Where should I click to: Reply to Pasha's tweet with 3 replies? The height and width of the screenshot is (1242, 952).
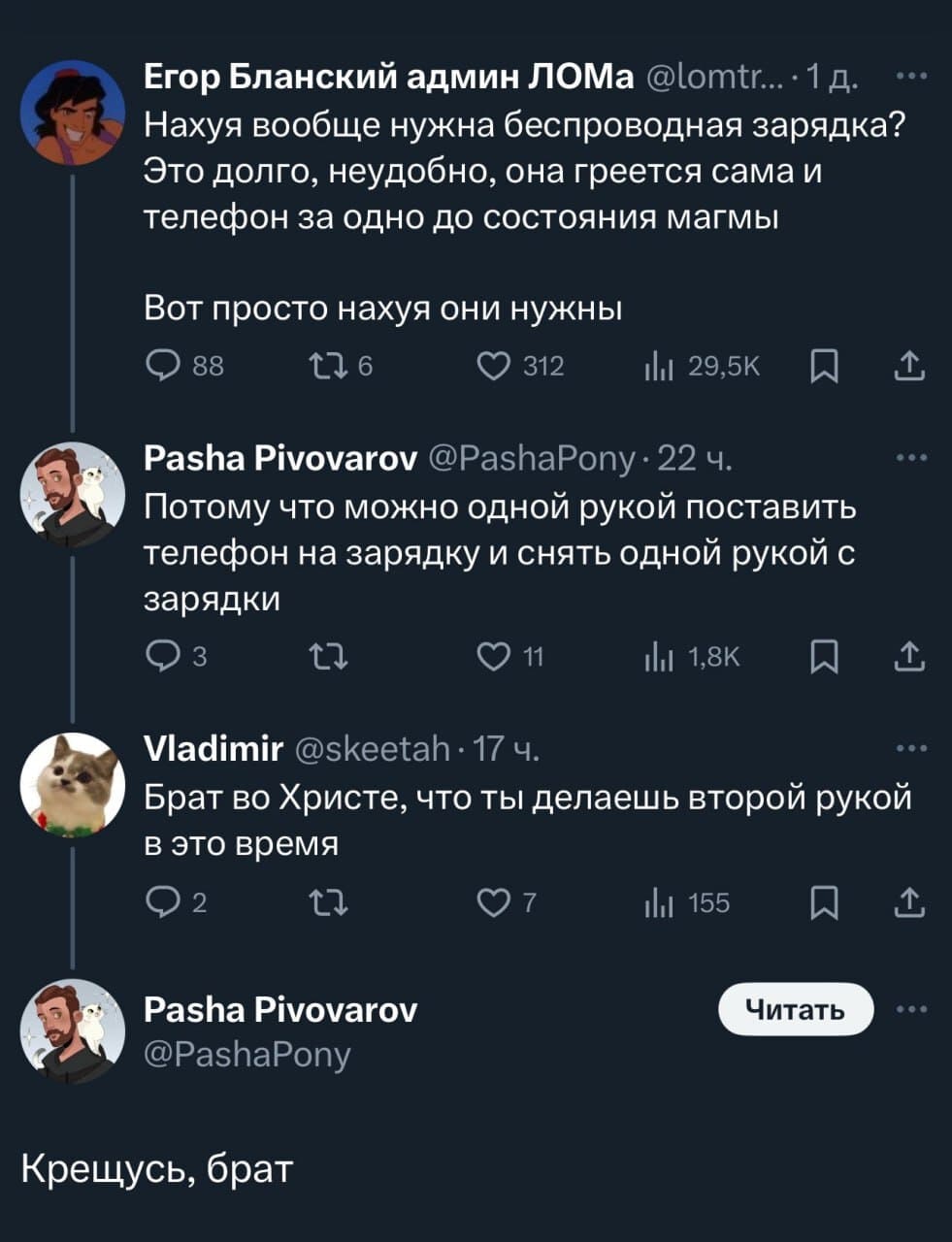pyautogui.click(x=158, y=658)
